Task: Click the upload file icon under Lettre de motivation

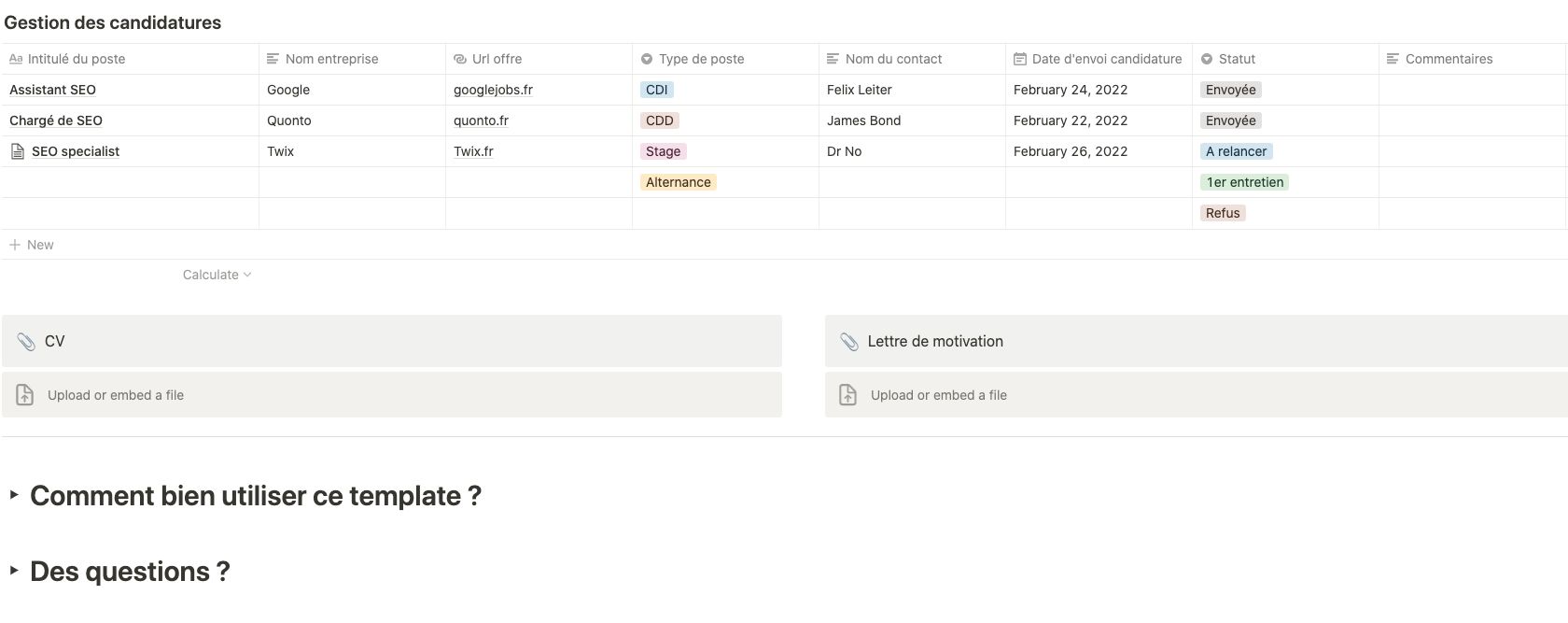Action: coord(847,395)
